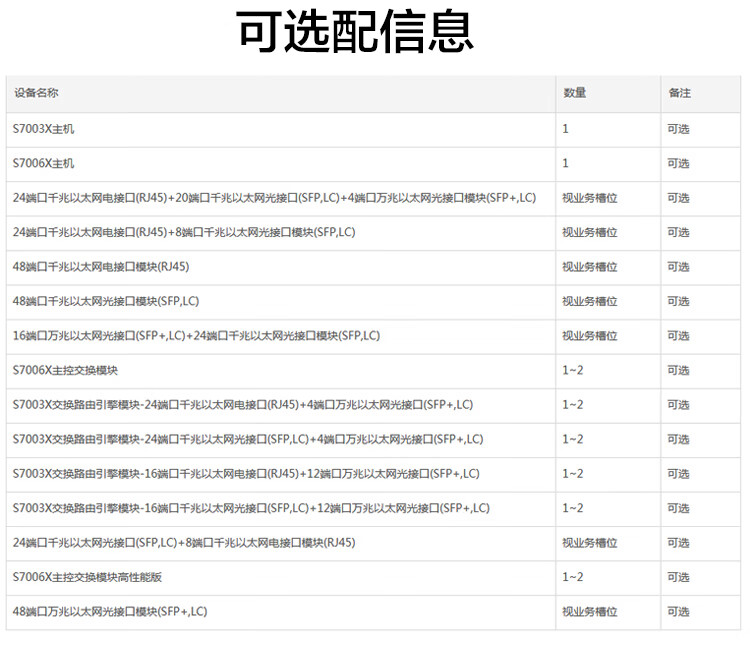This screenshot has width=750, height=650.
Task: Select S7006X主控交换模块高性能版 entry
Action: pos(87,577)
